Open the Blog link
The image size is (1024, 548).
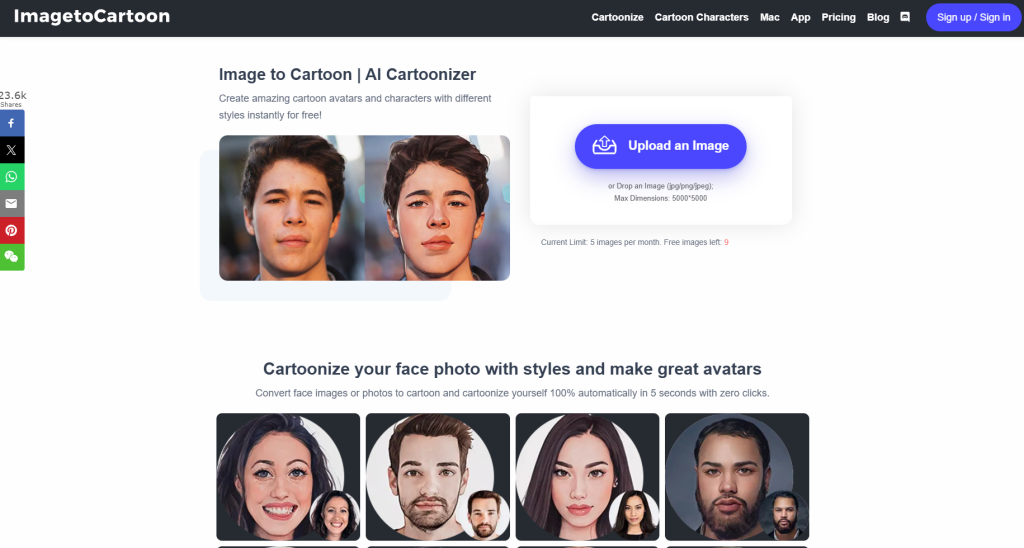pos(878,18)
